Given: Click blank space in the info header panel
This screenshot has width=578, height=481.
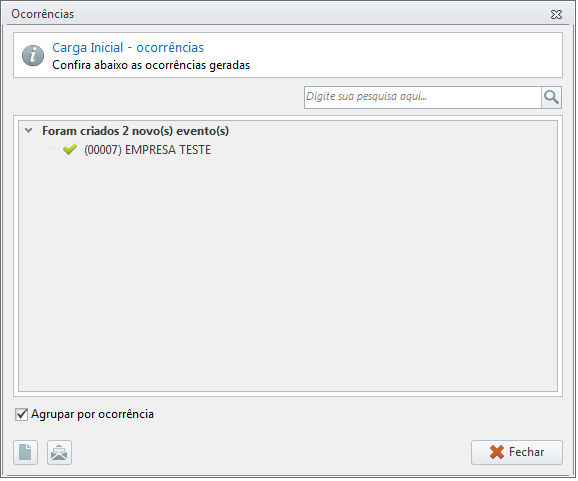Looking at the screenshot, I should [x=405, y=55].
